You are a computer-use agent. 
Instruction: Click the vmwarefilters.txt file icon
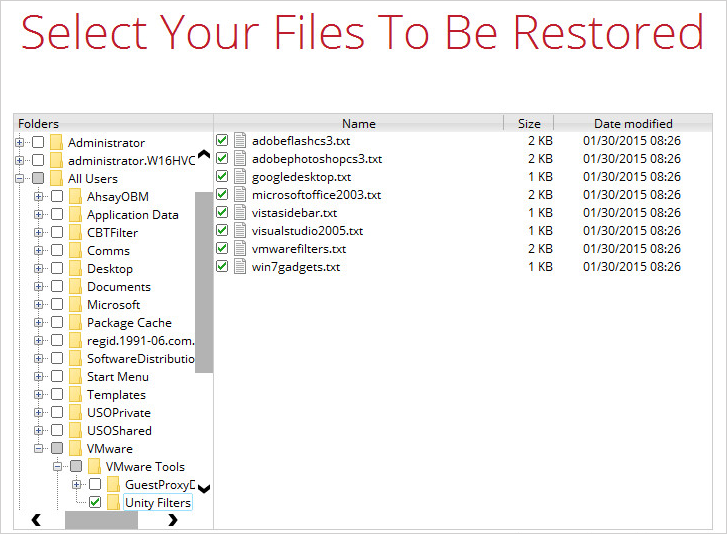(239, 249)
